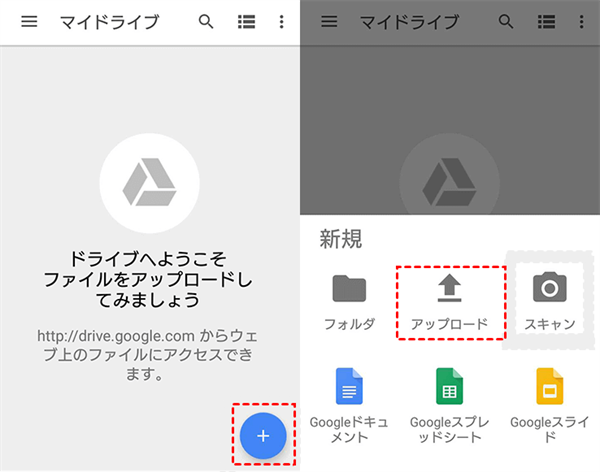Screen dimensions: 600x472
Task: Tap http://drive.google.com description text
Action: click(148, 354)
